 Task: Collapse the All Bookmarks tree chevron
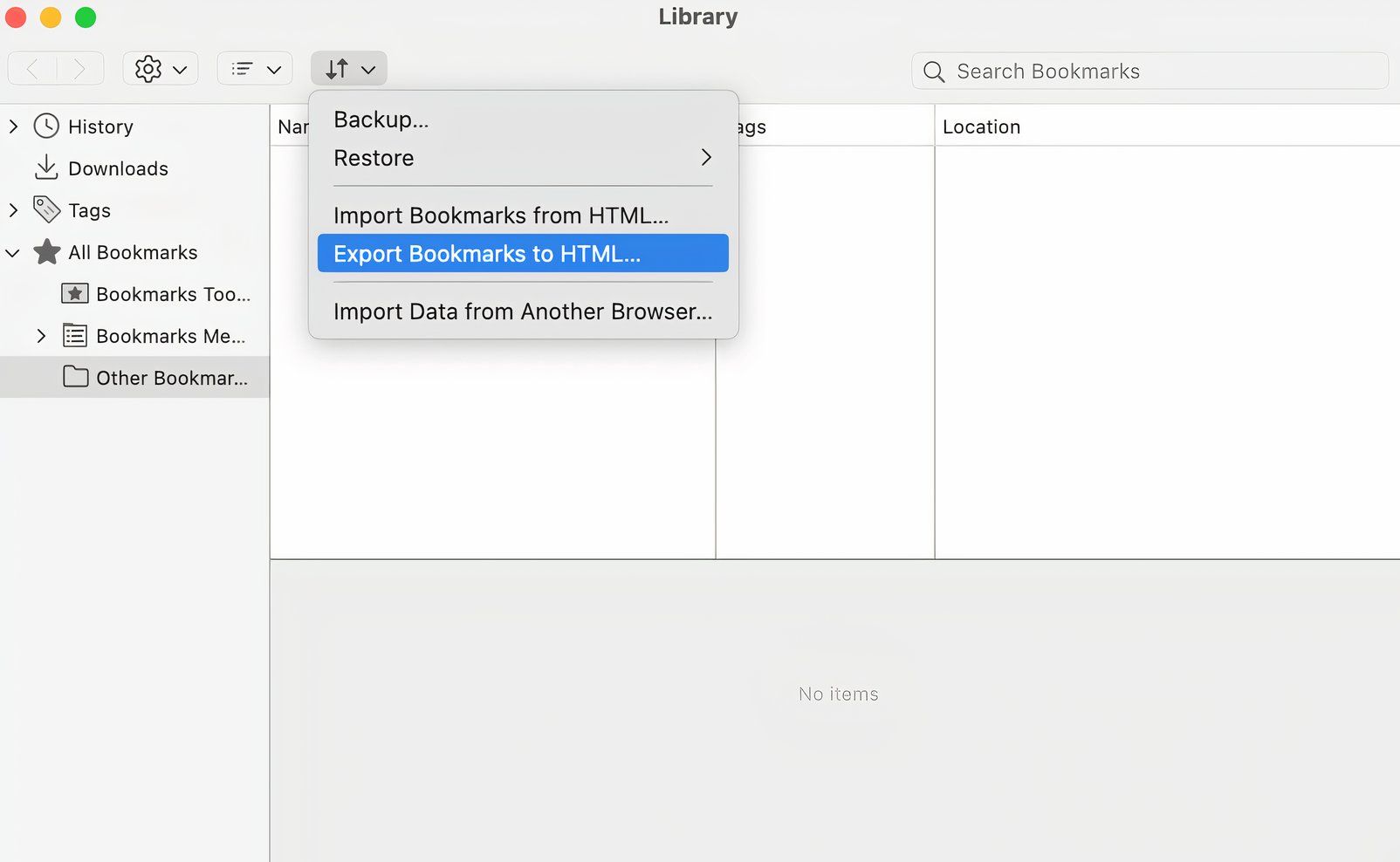click(x=12, y=251)
